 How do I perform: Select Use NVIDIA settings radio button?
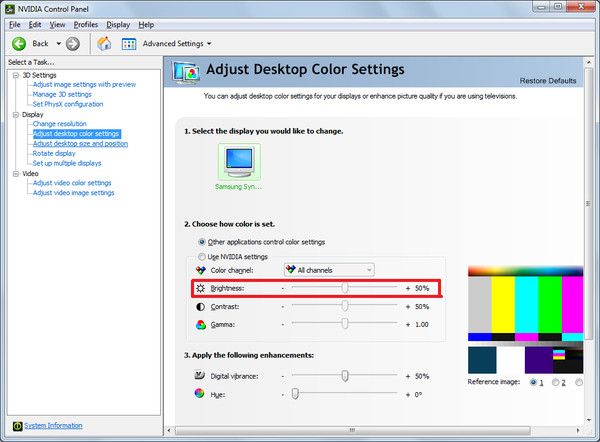[202, 256]
